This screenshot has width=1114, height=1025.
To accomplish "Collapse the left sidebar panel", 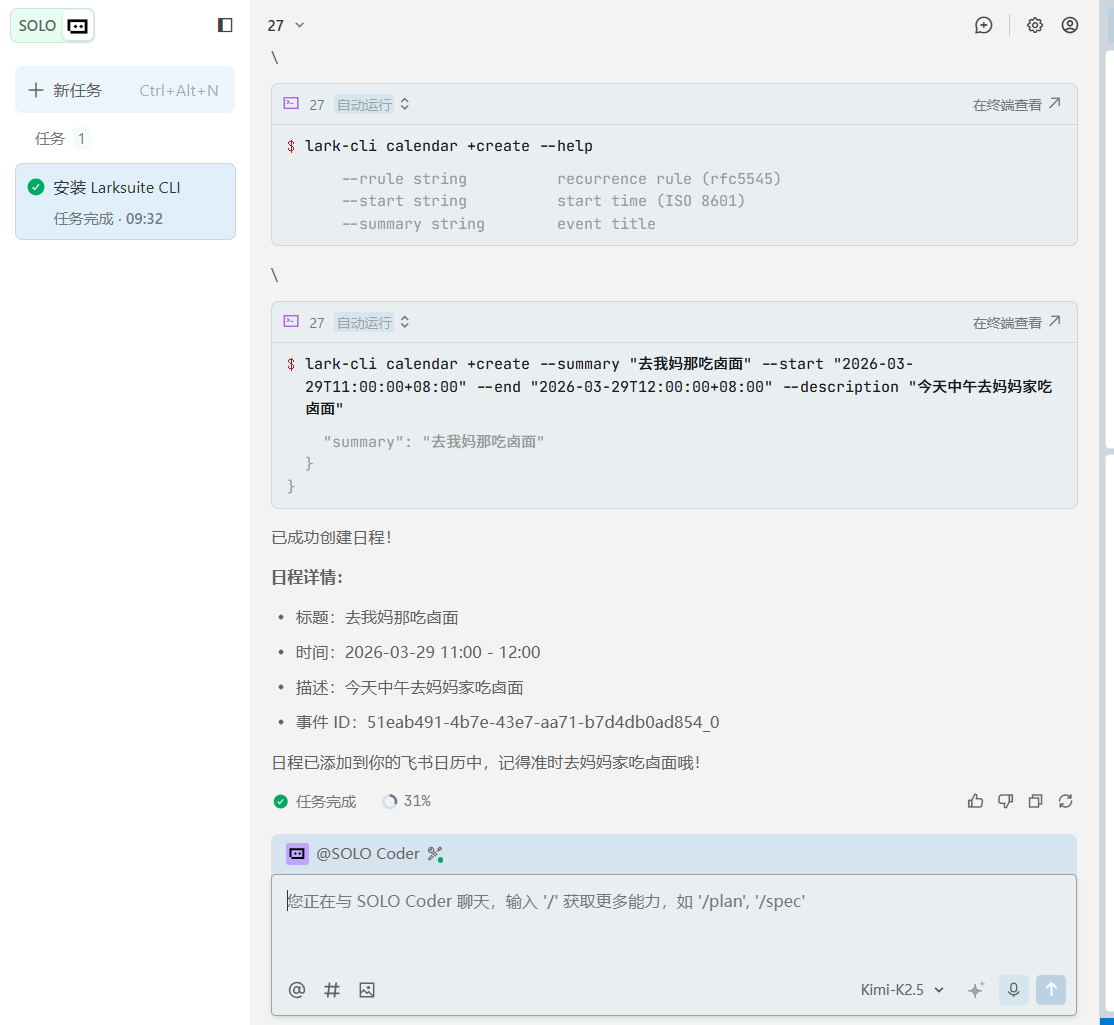I will click(x=225, y=25).
